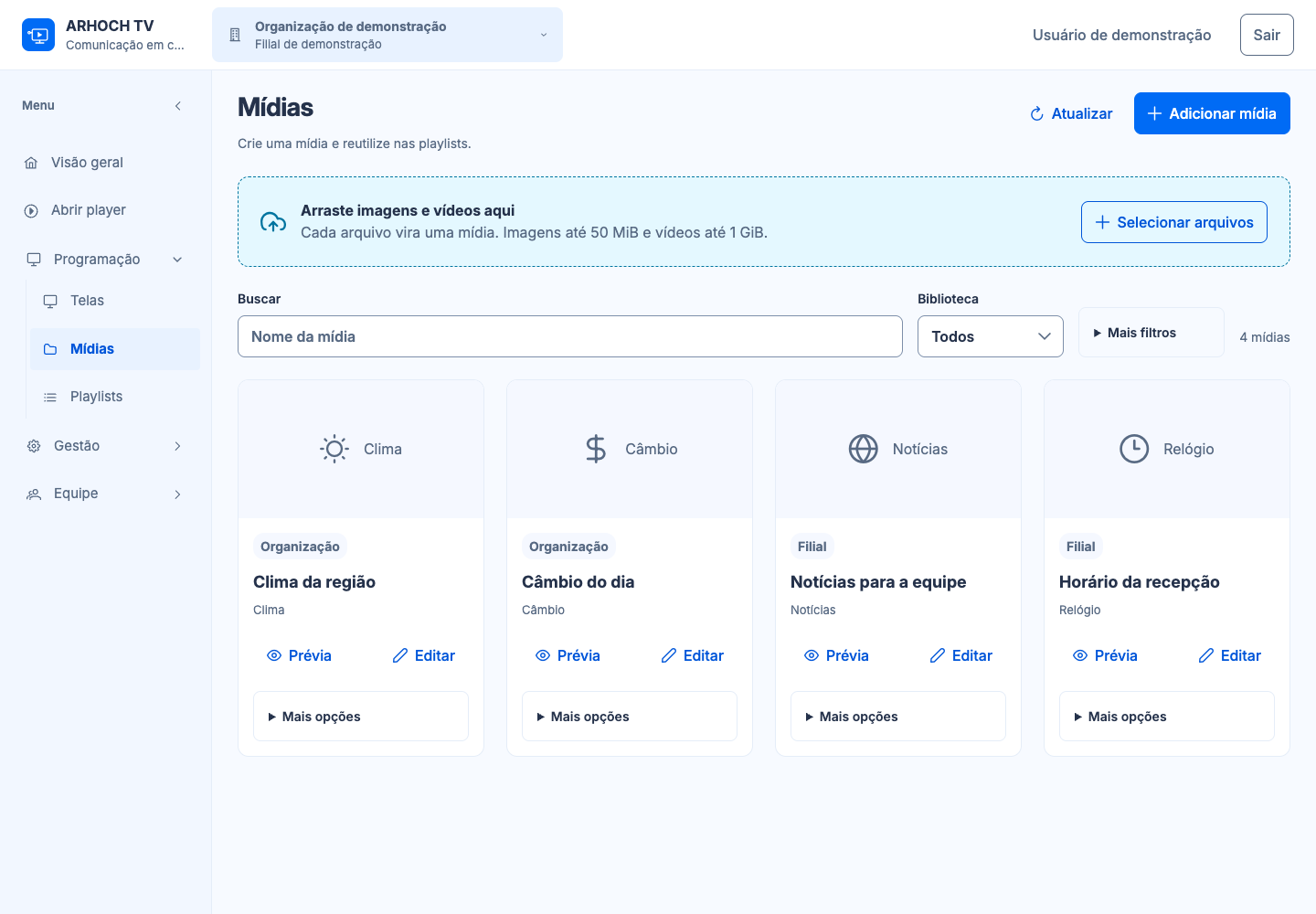Click the cloud upload icon
This screenshot has height=914, width=1316.
coord(273,222)
